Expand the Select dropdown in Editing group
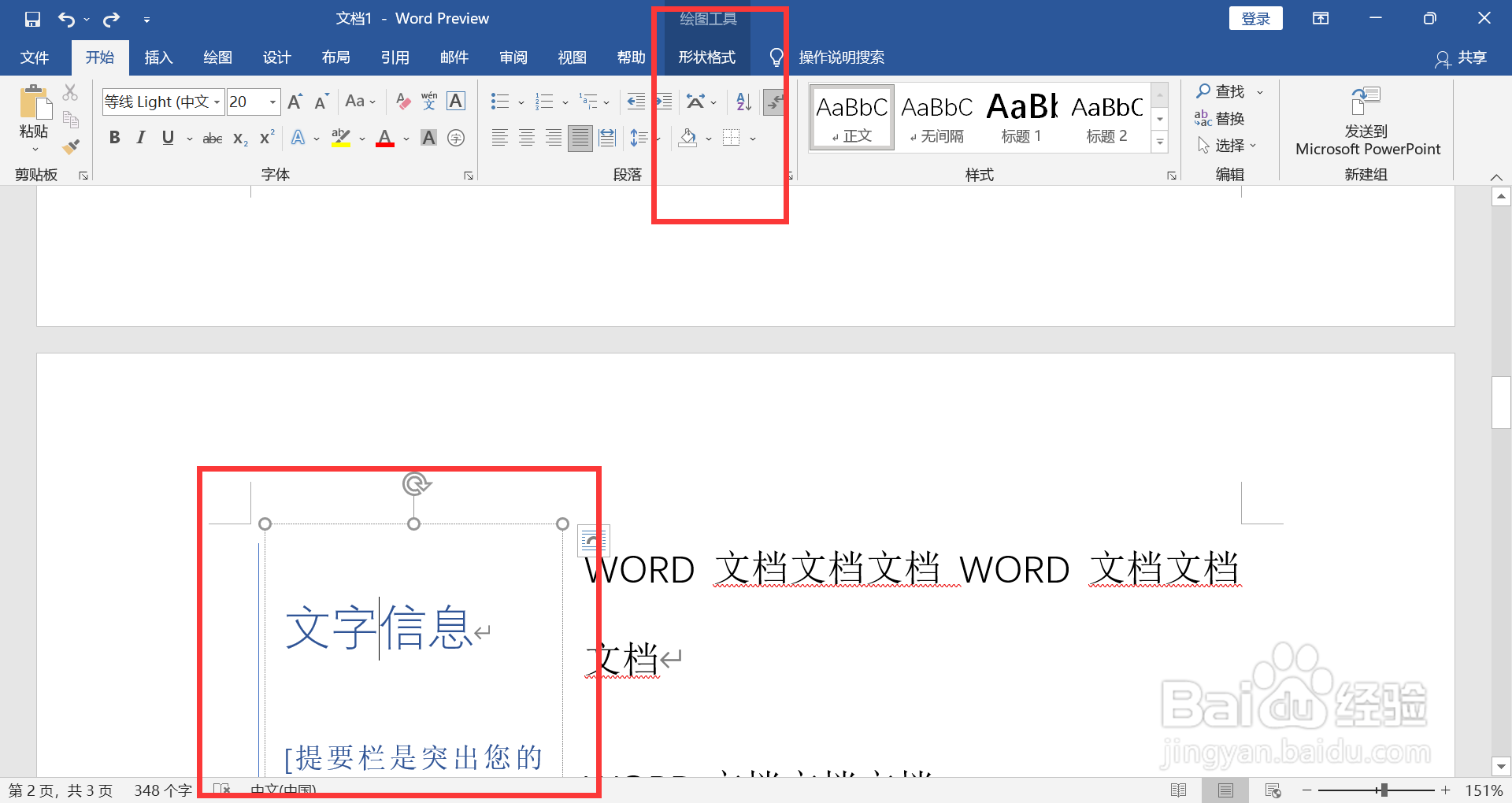The image size is (1512, 803). point(1253,146)
